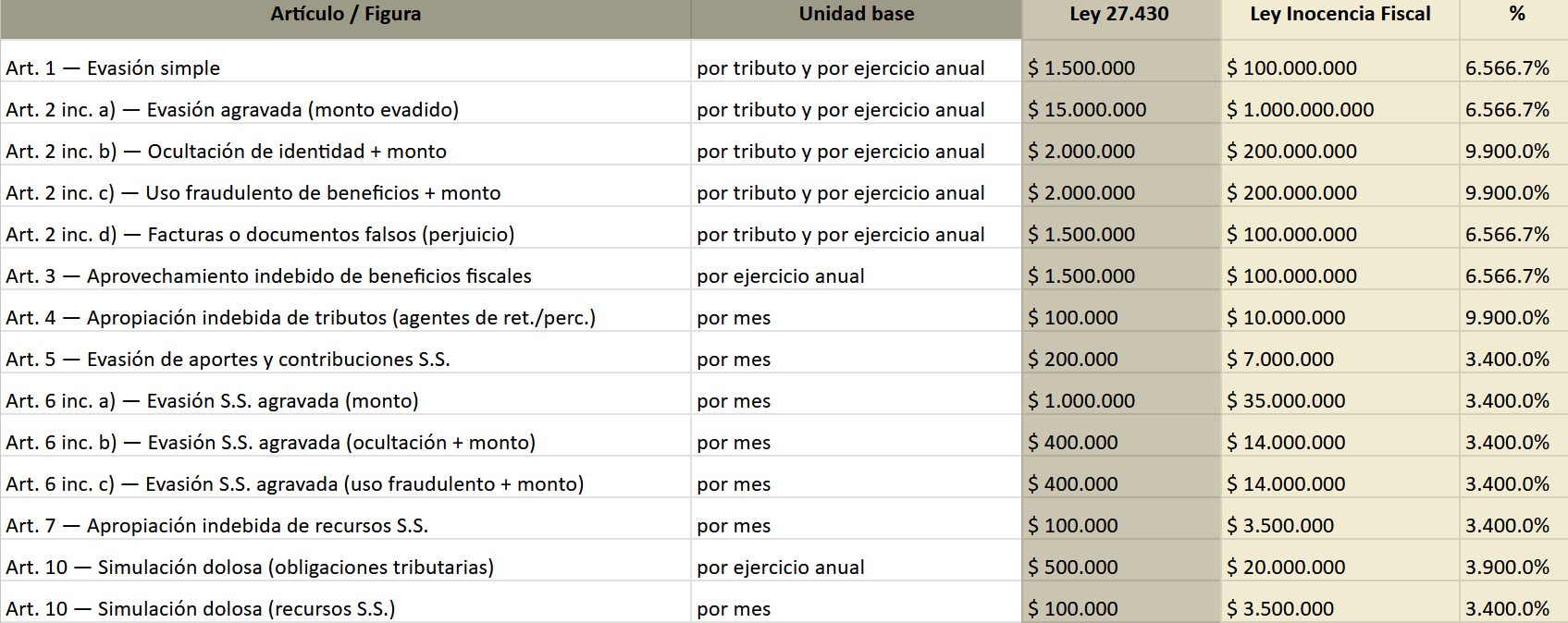The width and height of the screenshot is (1568, 623).
Task: Select the "Unidad base" header cell
Action: click(x=856, y=15)
